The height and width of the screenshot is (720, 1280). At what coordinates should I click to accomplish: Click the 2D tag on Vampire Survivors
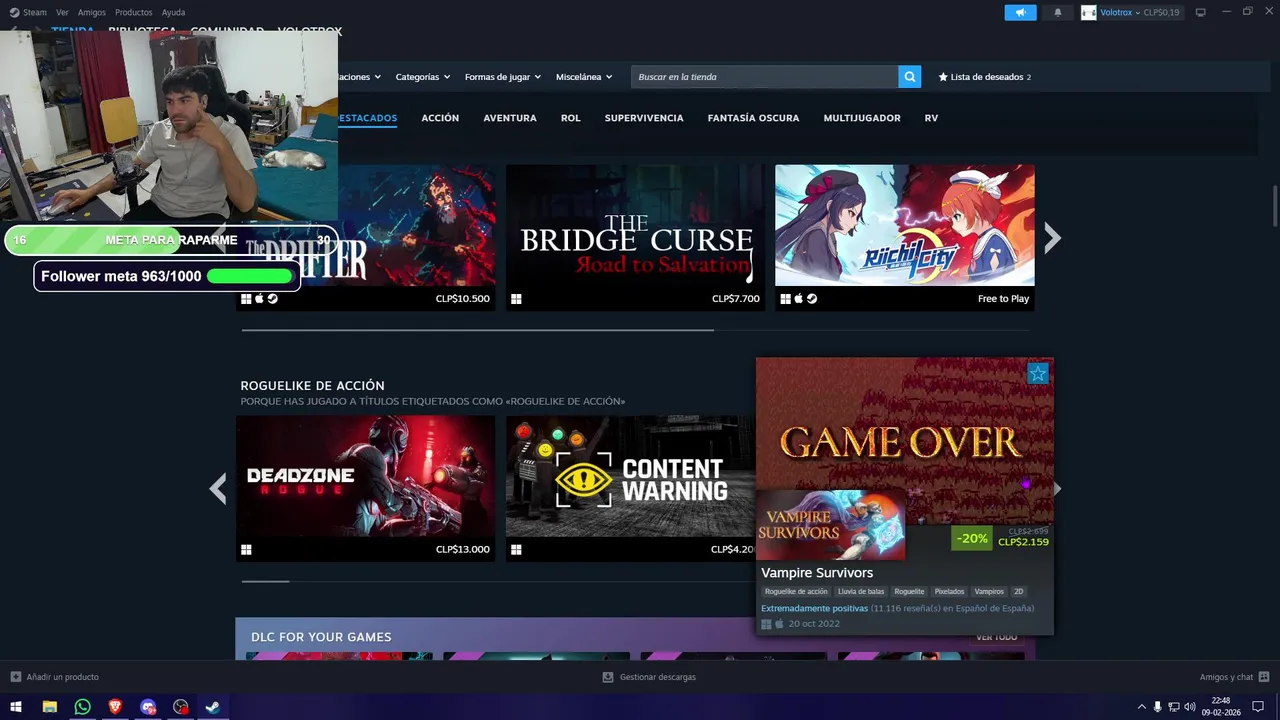1019,592
